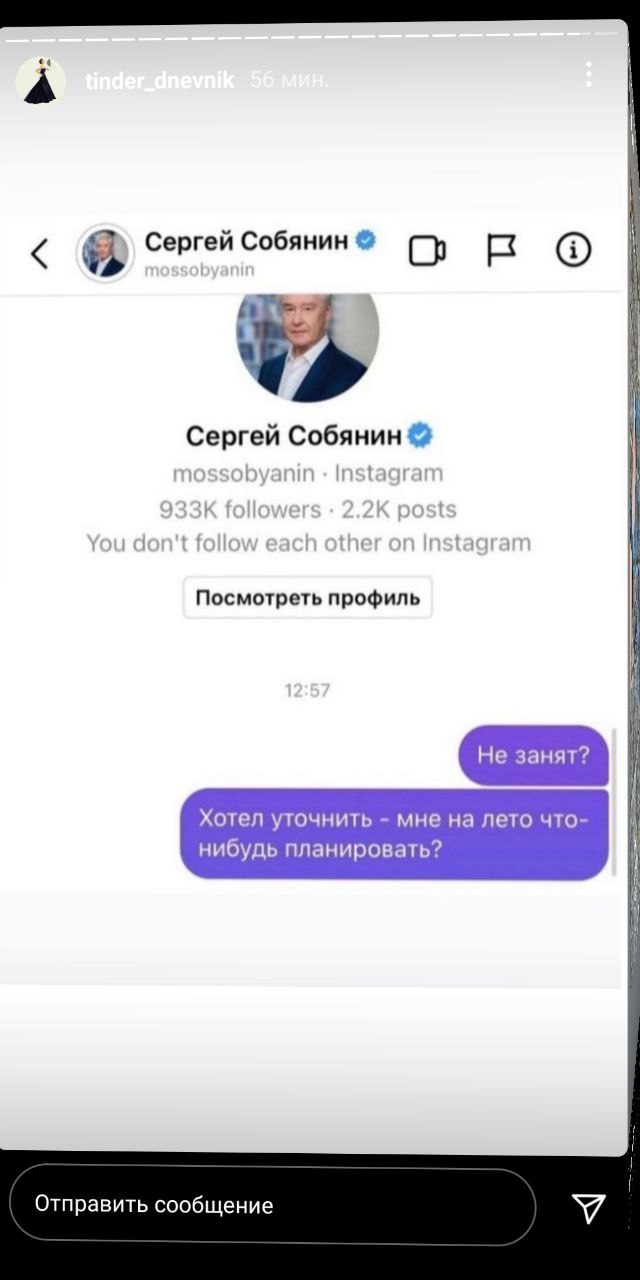Select the 'Не занят?' message bubble
This screenshot has width=640, height=1280.
coord(534,755)
